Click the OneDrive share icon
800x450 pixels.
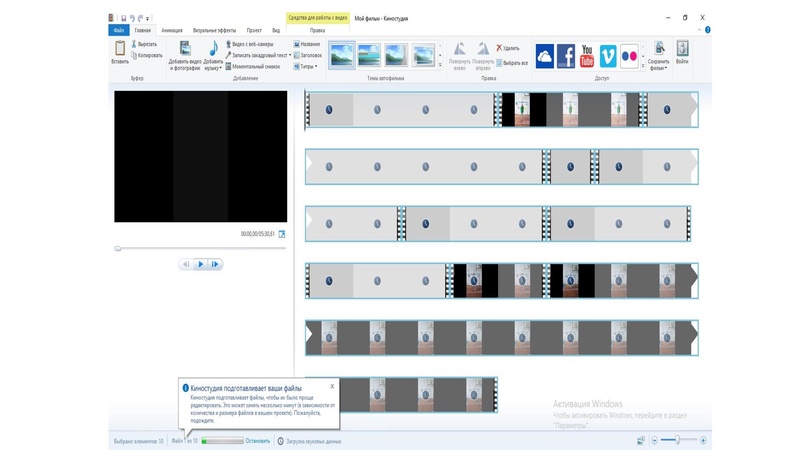pyautogui.click(x=545, y=56)
